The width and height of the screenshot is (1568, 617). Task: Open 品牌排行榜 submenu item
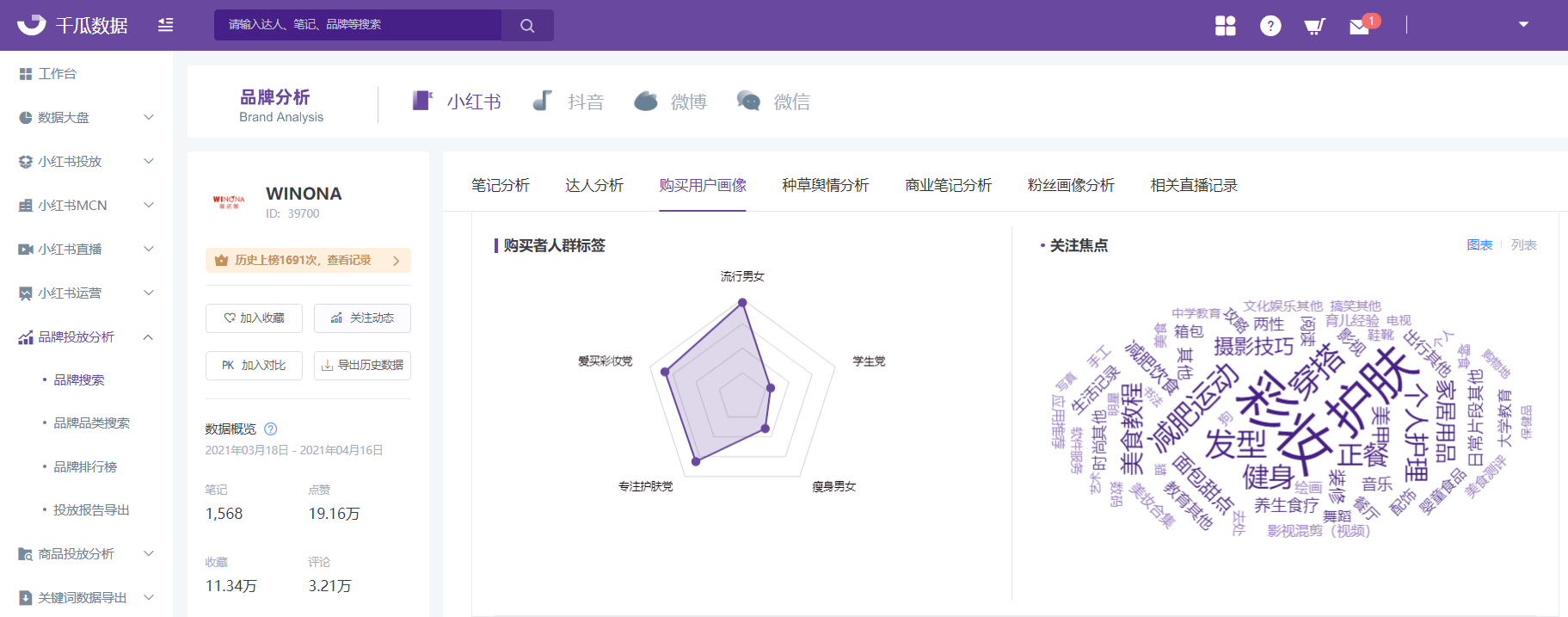[85, 466]
